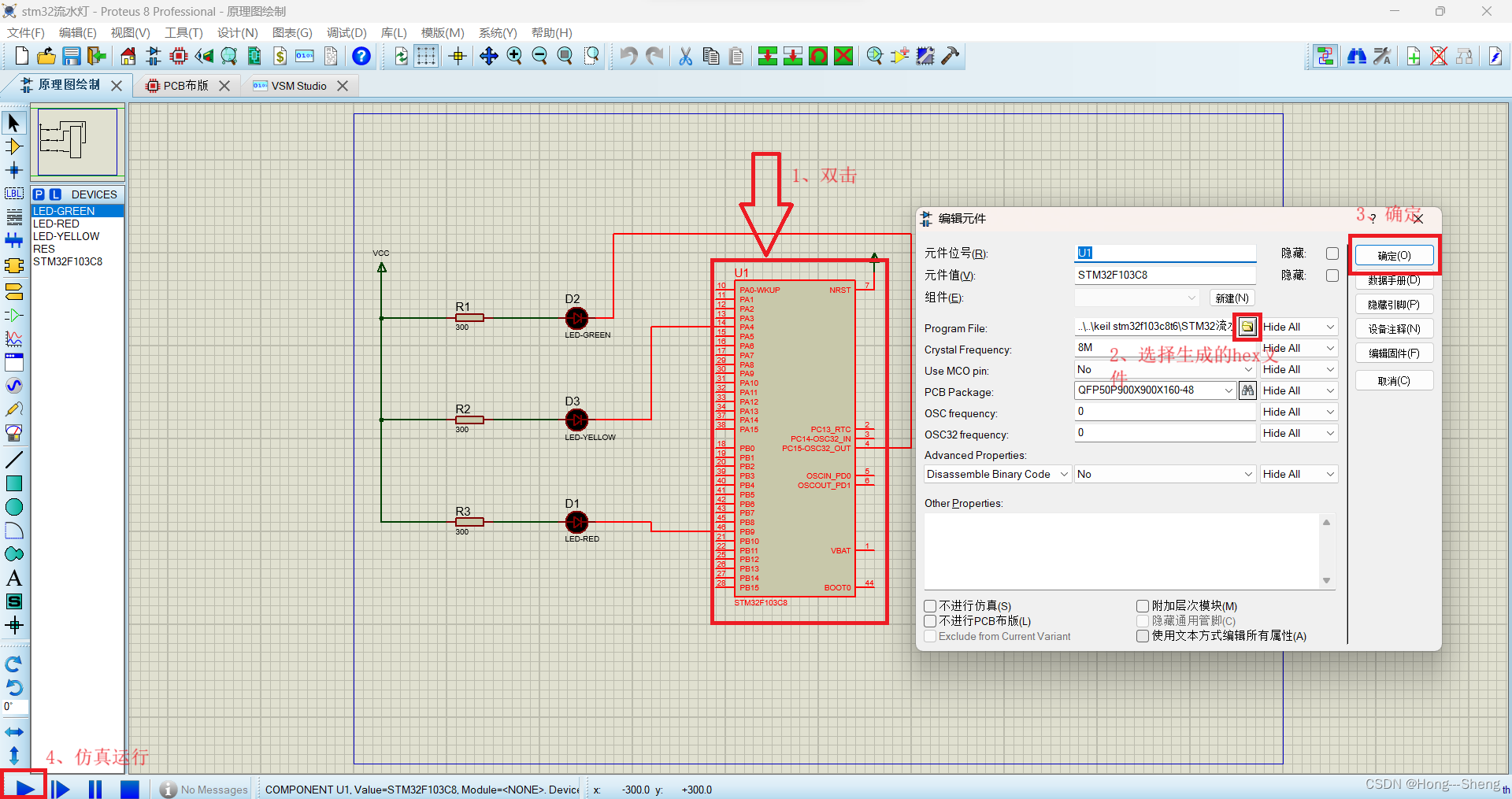This screenshot has width=1512, height=799.
Task: Open the 调试(D) menu
Action: (346, 32)
